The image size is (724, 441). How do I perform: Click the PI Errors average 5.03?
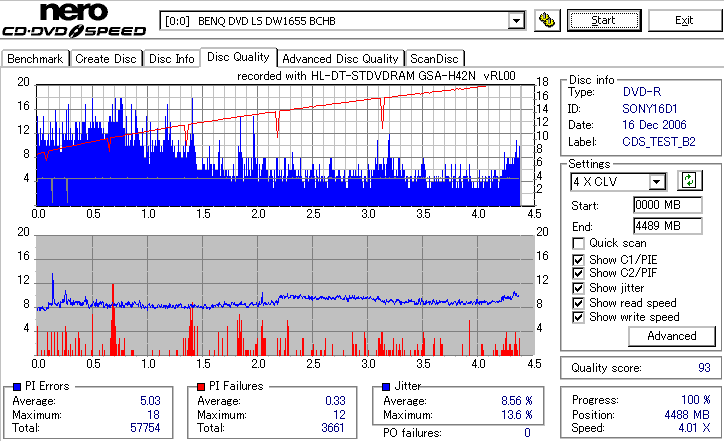coord(150,401)
